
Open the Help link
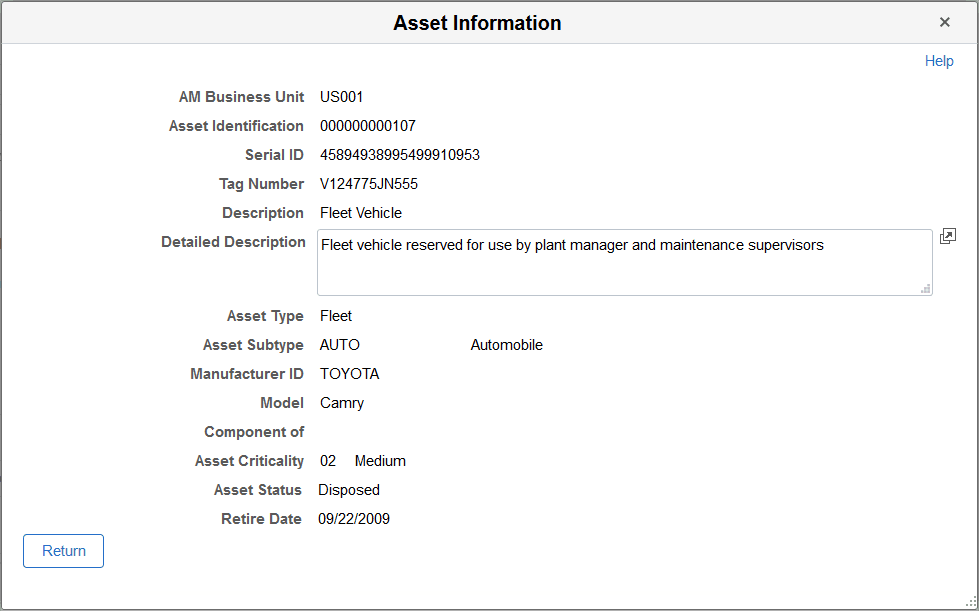coord(938,61)
